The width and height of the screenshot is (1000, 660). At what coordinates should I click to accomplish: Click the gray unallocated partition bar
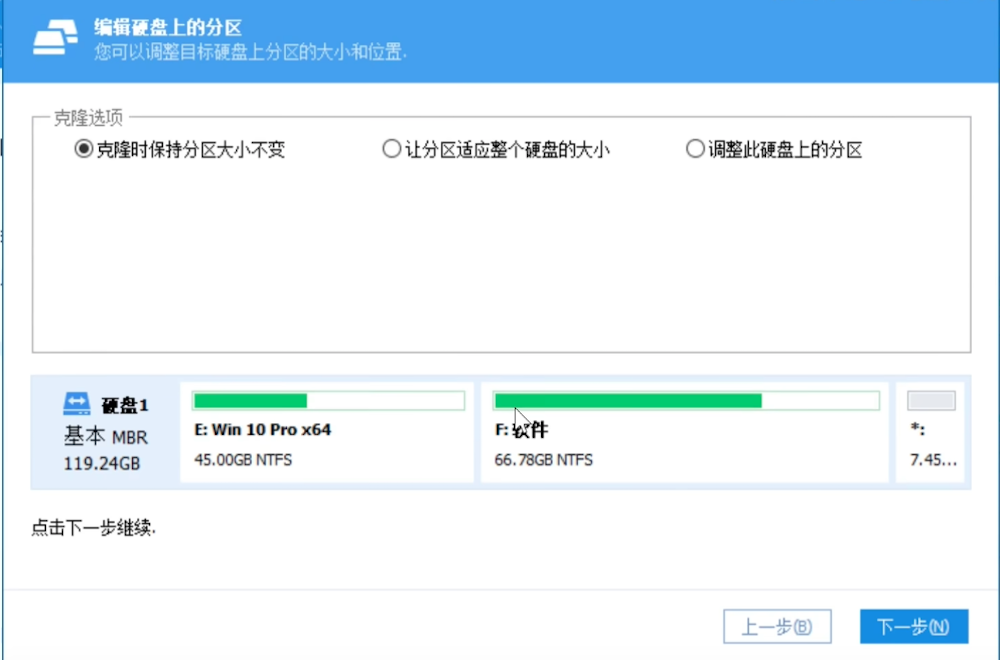point(930,401)
